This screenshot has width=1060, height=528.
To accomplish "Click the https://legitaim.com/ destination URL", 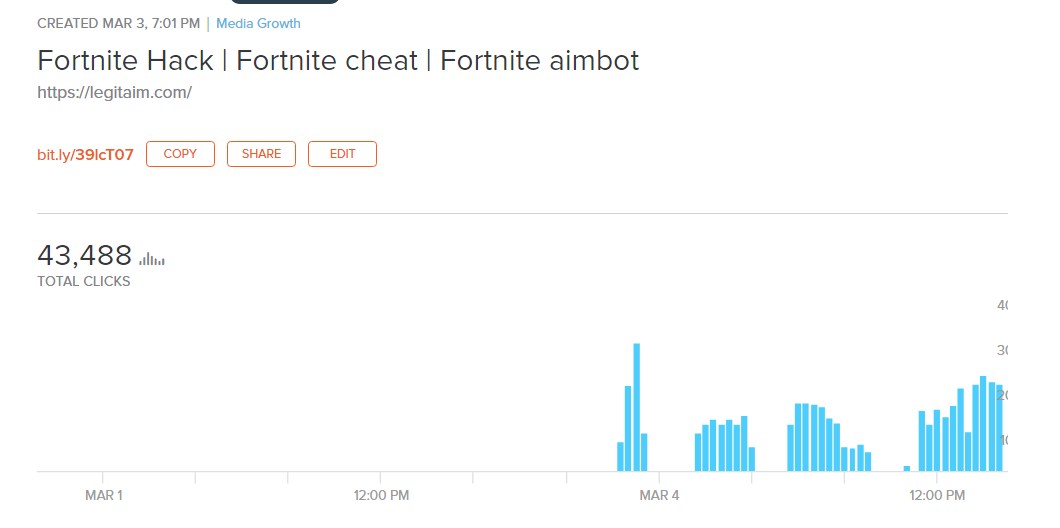I will [x=114, y=92].
